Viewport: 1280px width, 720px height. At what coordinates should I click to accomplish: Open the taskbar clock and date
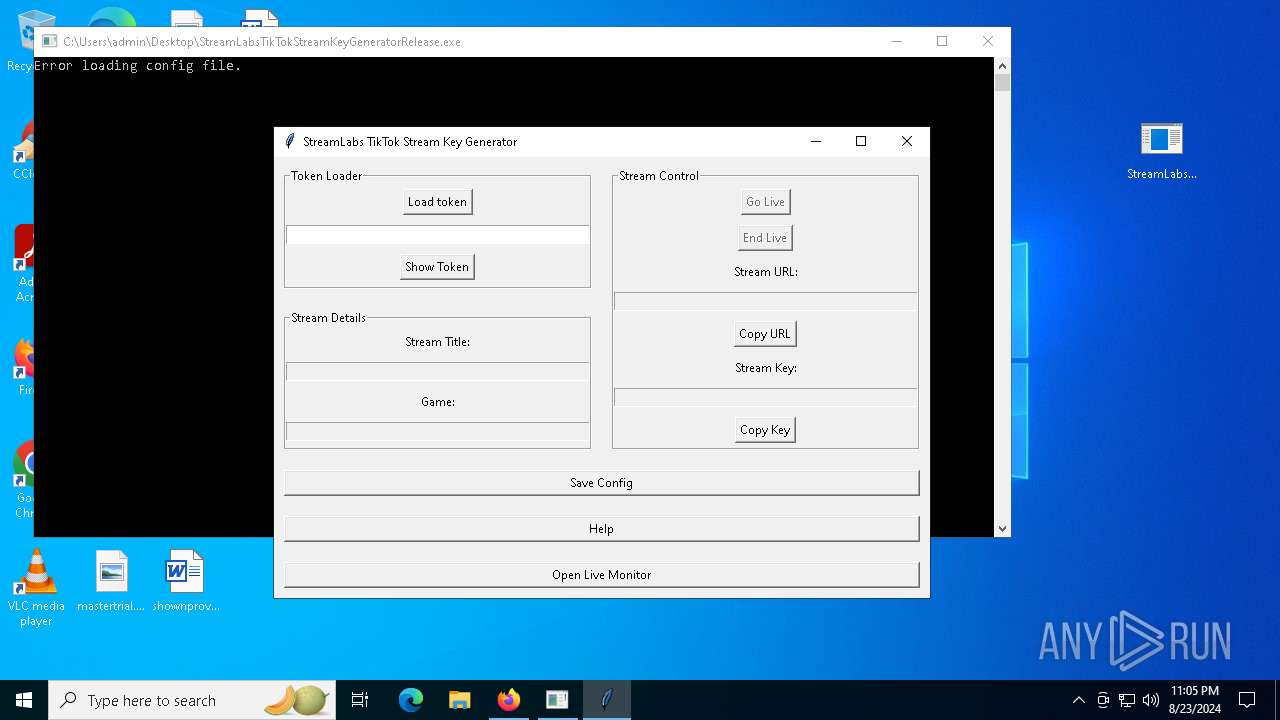1194,700
